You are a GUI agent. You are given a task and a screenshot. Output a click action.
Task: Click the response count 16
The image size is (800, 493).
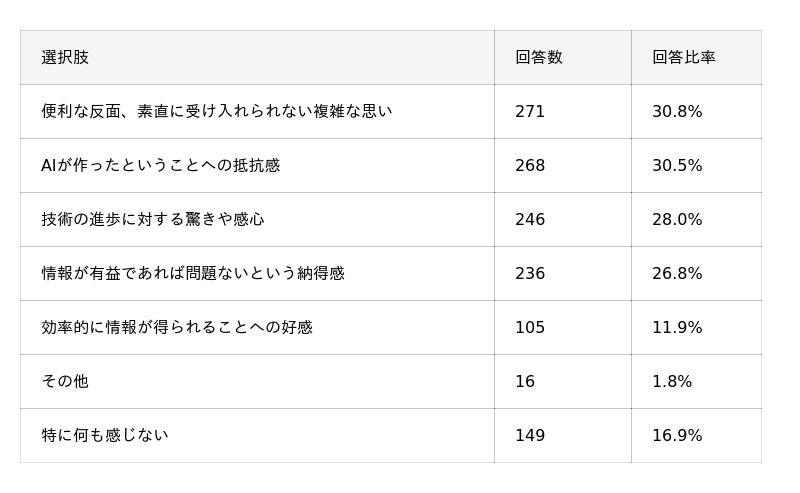pyautogui.click(x=525, y=381)
